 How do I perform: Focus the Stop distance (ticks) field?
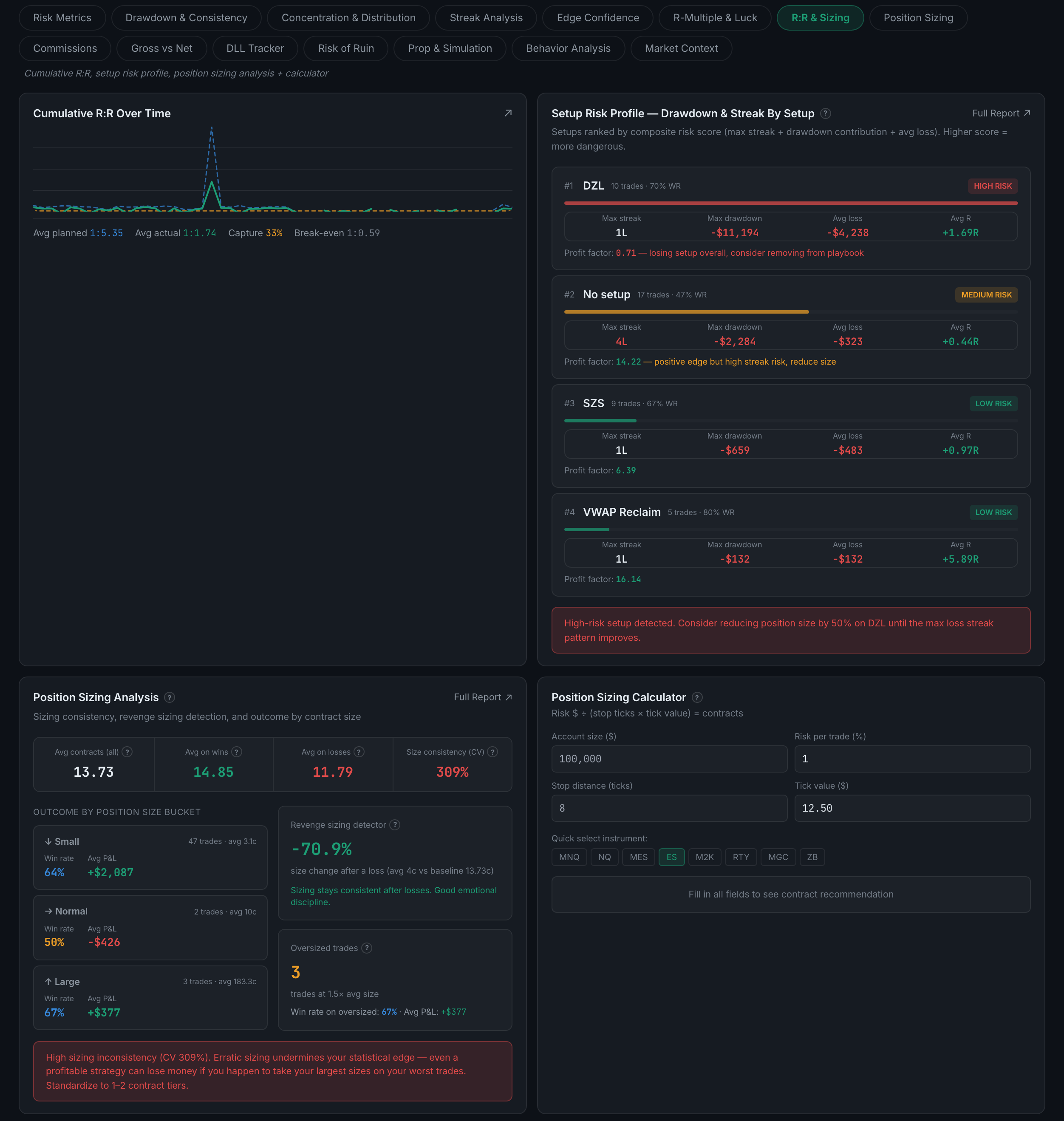[669, 808]
